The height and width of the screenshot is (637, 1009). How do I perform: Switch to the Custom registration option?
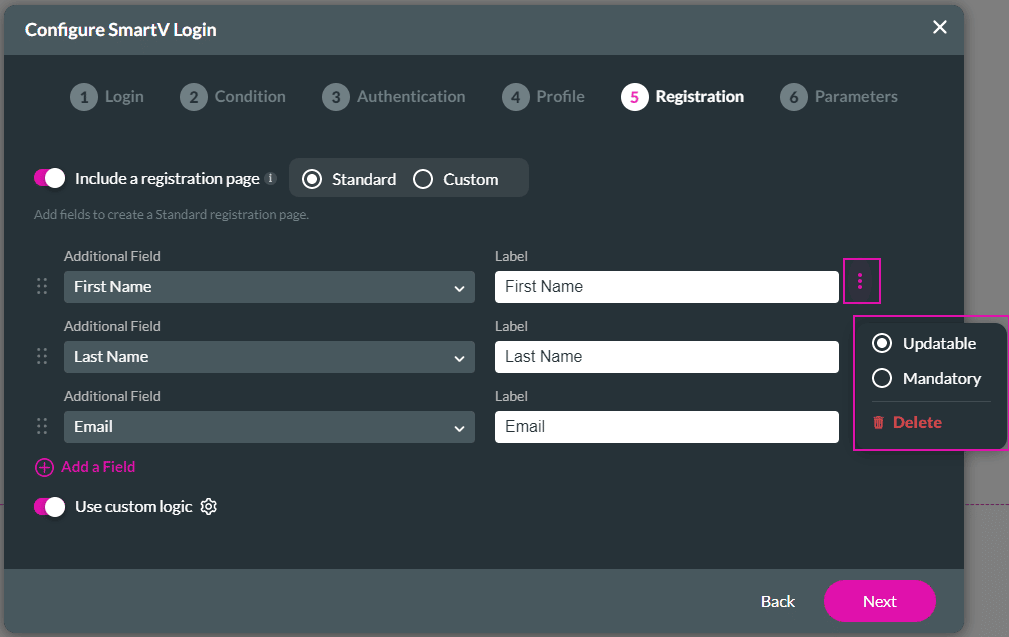click(423, 178)
